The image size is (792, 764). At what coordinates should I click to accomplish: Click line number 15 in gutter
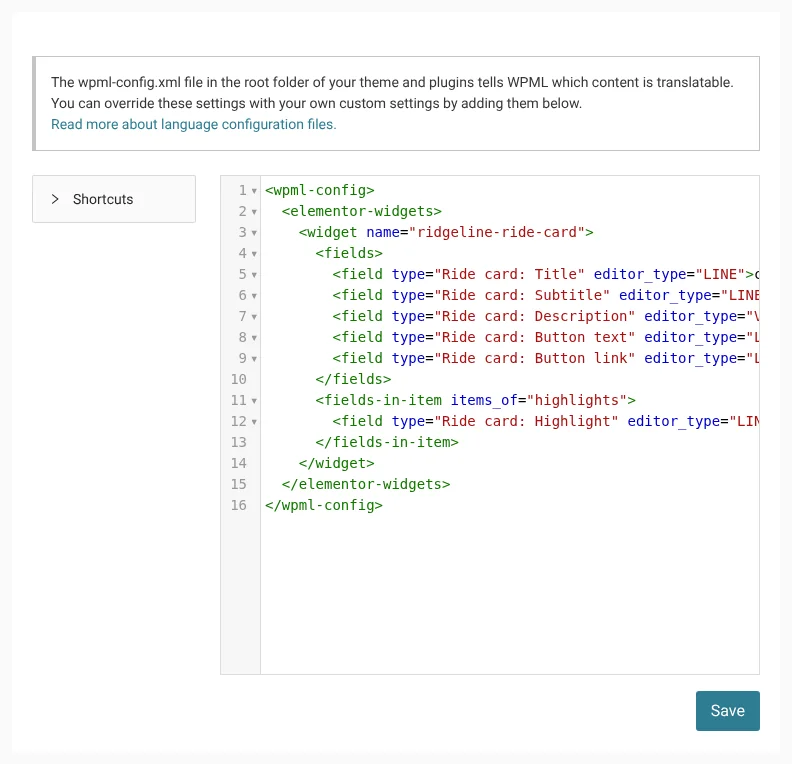pos(238,484)
